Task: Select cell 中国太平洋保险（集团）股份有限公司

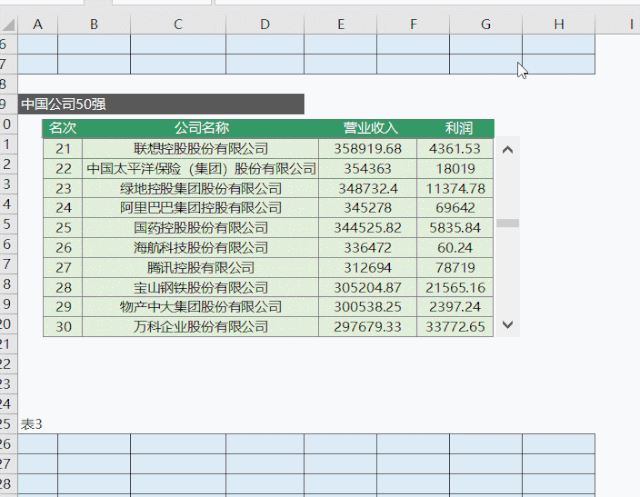Action: (200, 169)
